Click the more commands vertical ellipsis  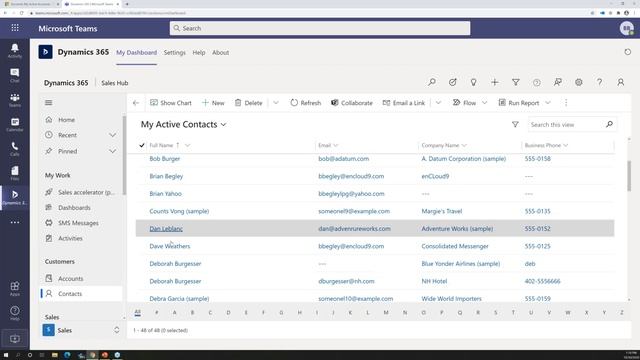566,103
